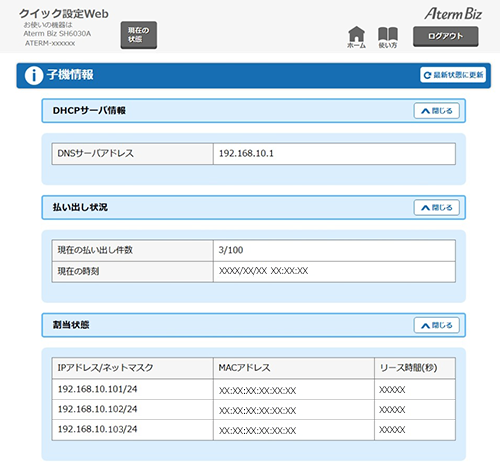
Task: Click the 払い出し状況 section header
Action: point(253,208)
